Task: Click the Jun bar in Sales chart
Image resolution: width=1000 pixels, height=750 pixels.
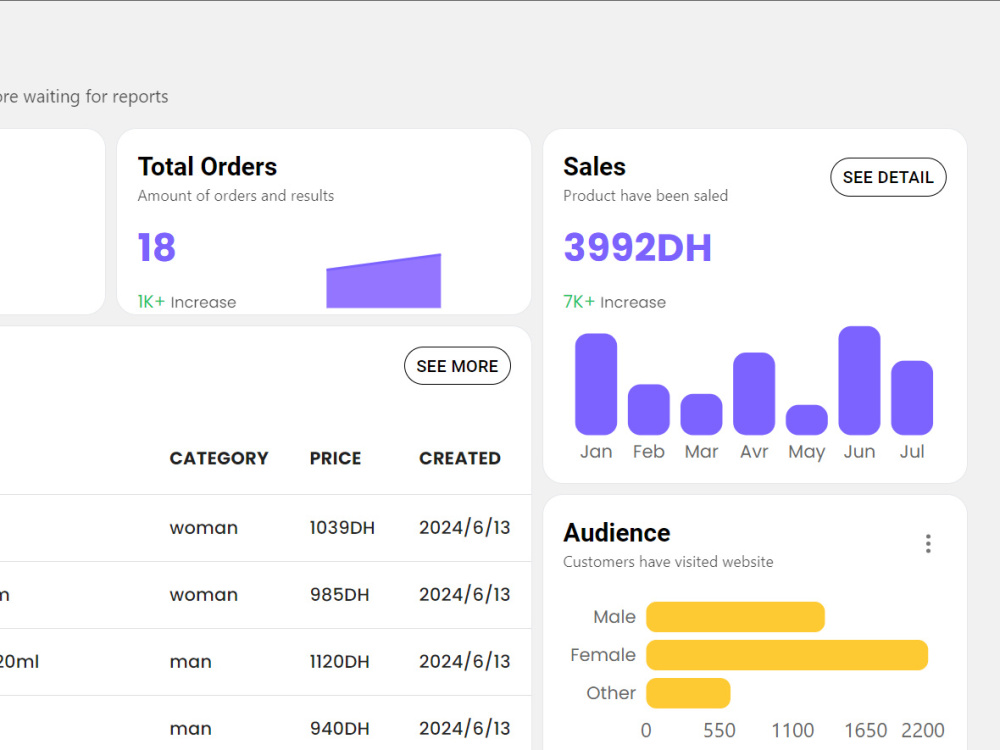Action: pyautogui.click(x=859, y=381)
